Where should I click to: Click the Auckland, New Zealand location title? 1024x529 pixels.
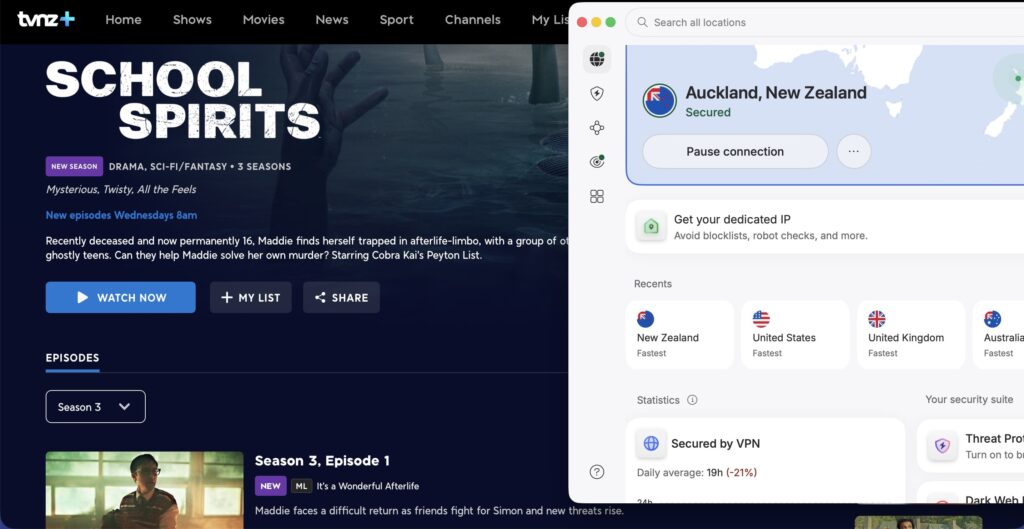pos(776,93)
